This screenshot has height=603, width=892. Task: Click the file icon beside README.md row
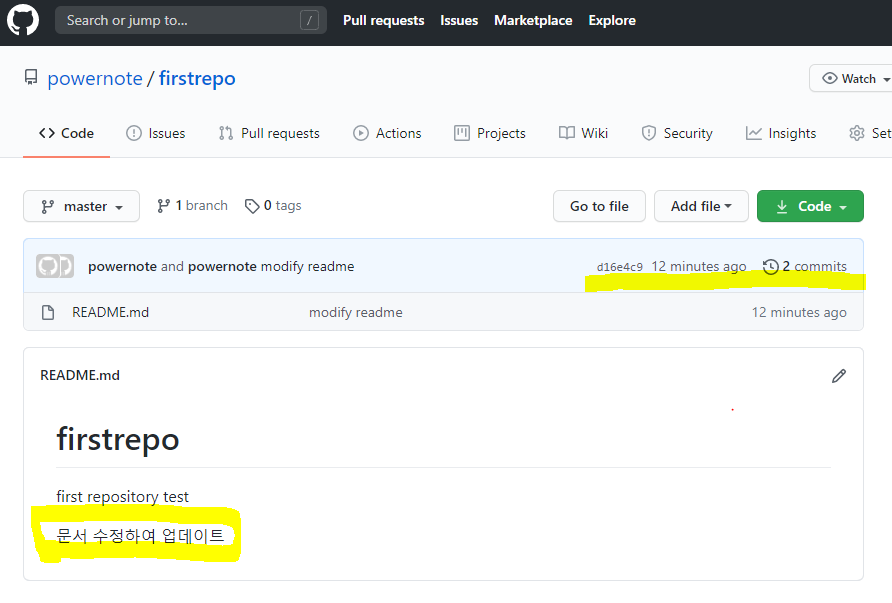48,312
